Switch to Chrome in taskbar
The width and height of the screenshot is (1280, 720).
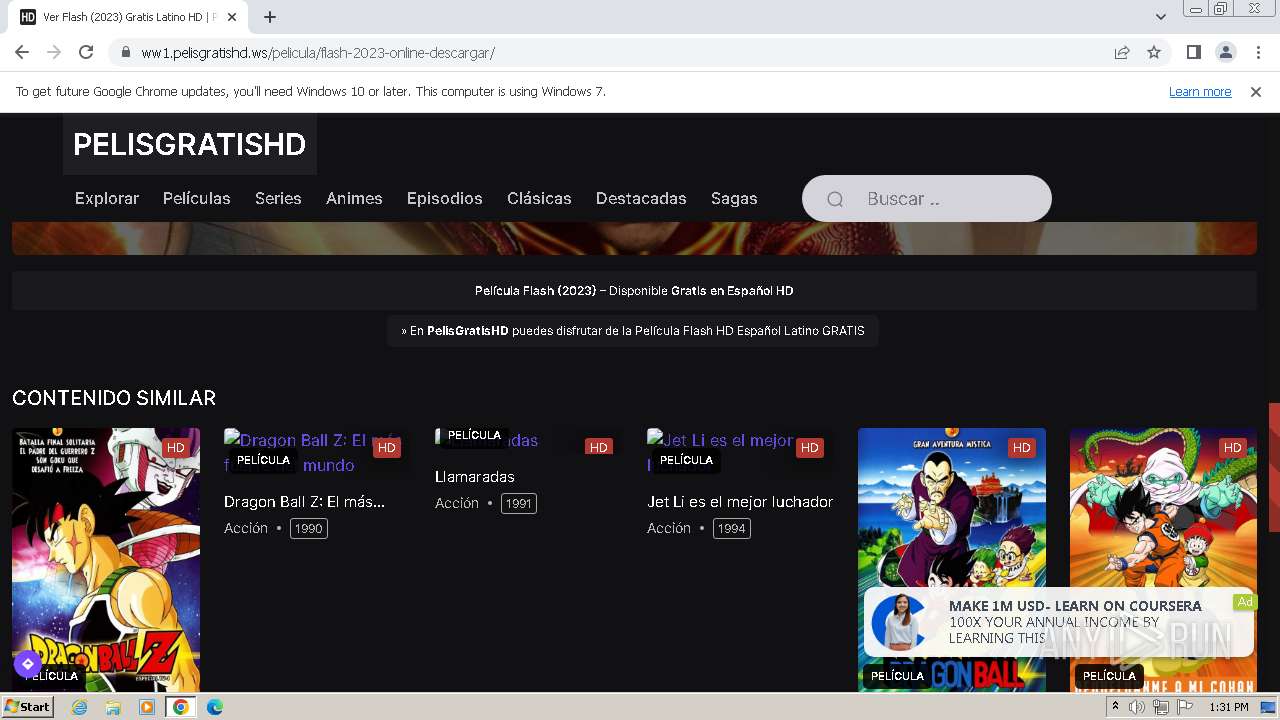[x=181, y=707]
